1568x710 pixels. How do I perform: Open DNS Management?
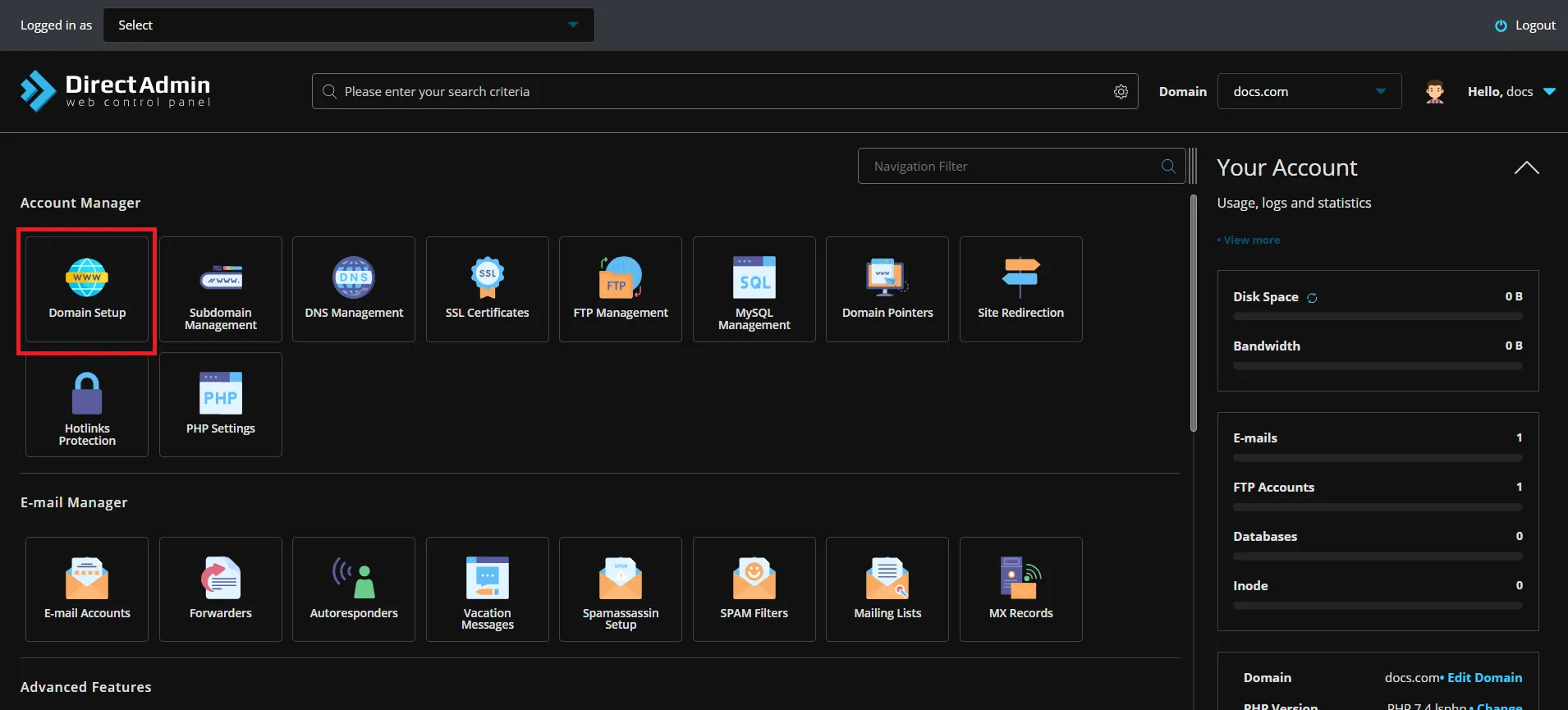[354, 289]
